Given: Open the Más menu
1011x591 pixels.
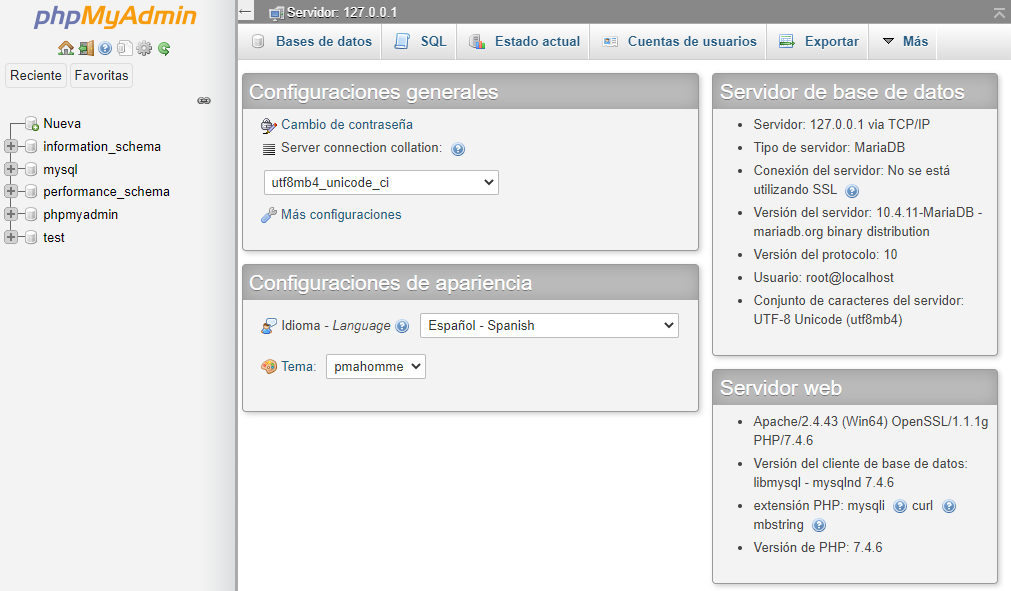Looking at the screenshot, I should pos(904,42).
